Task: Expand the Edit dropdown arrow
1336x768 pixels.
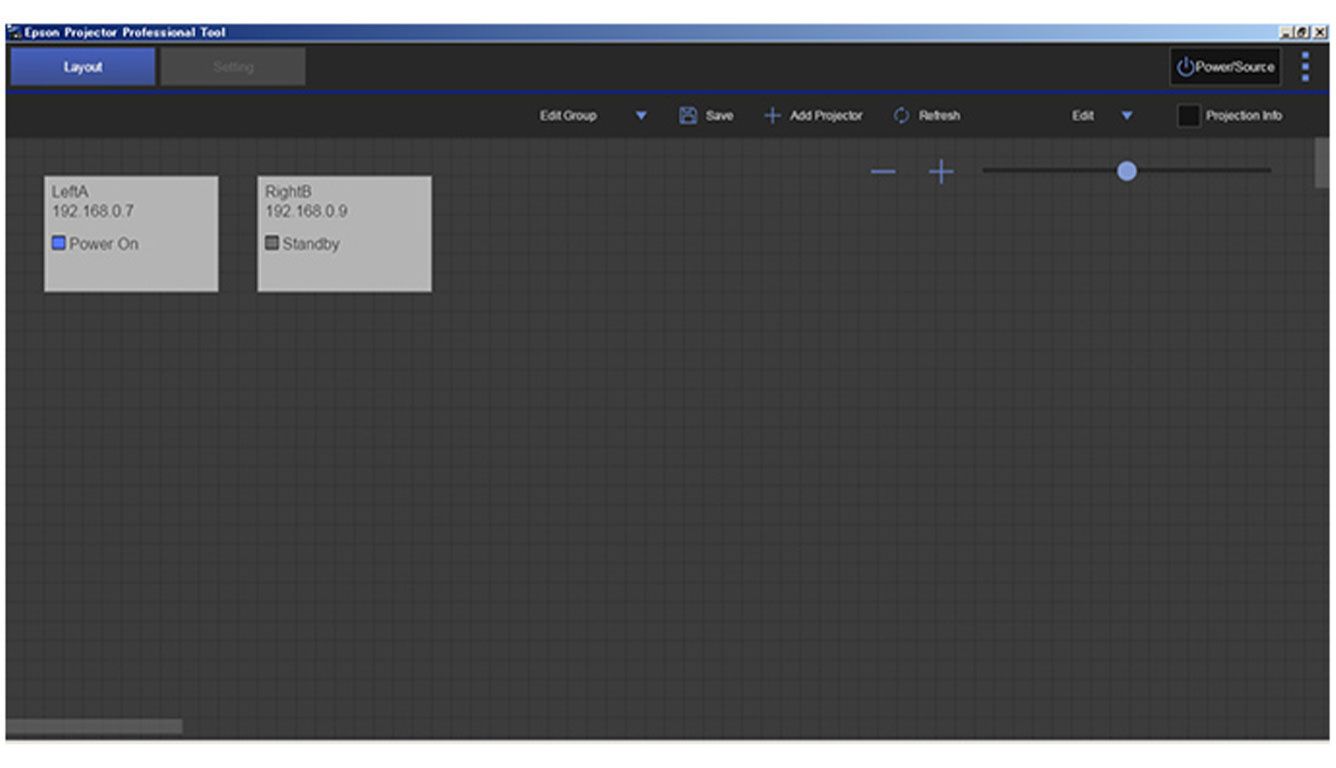Action: click(1127, 116)
